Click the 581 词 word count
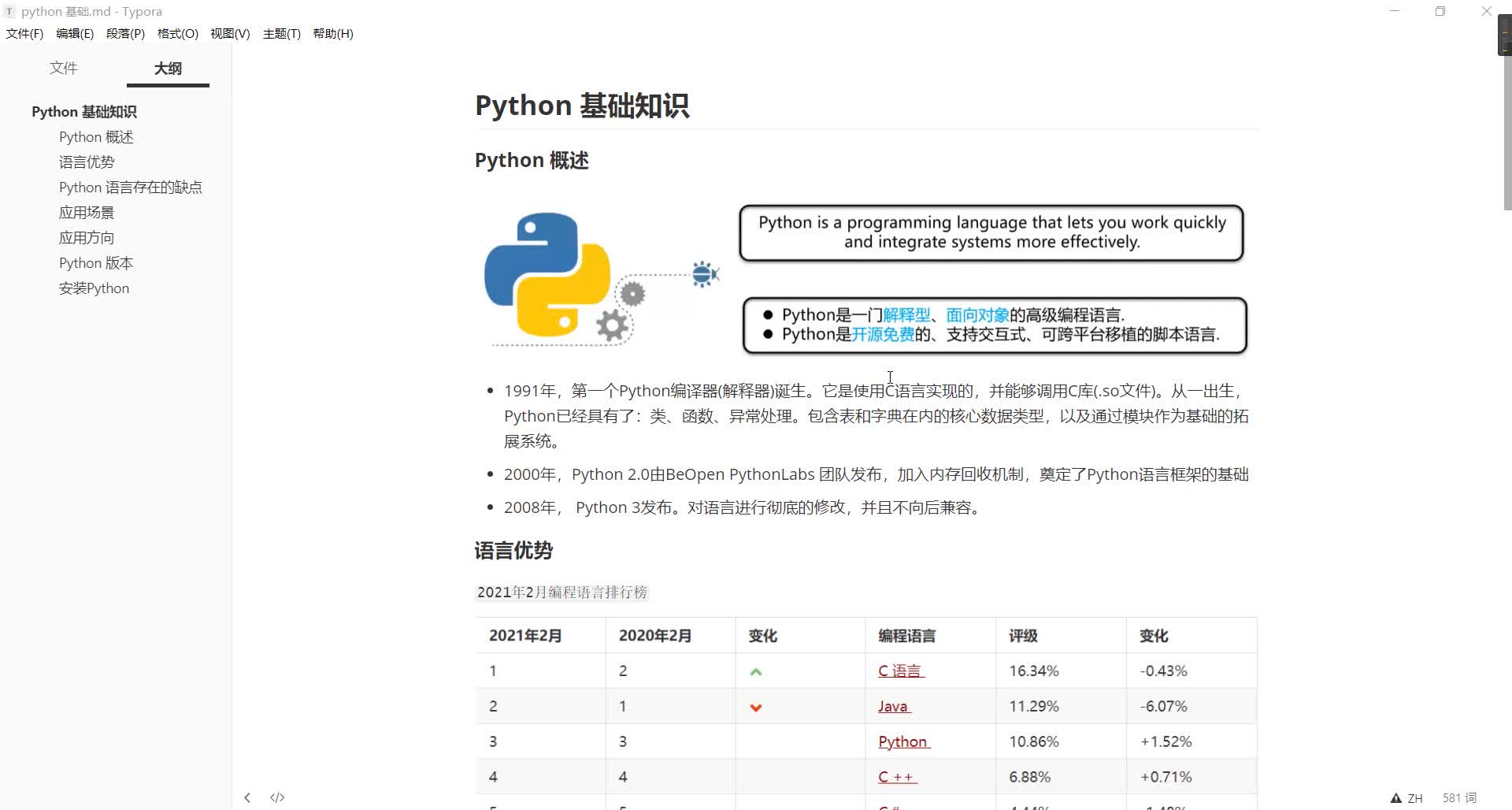The width and height of the screenshot is (1512, 810). (x=1459, y=798)
